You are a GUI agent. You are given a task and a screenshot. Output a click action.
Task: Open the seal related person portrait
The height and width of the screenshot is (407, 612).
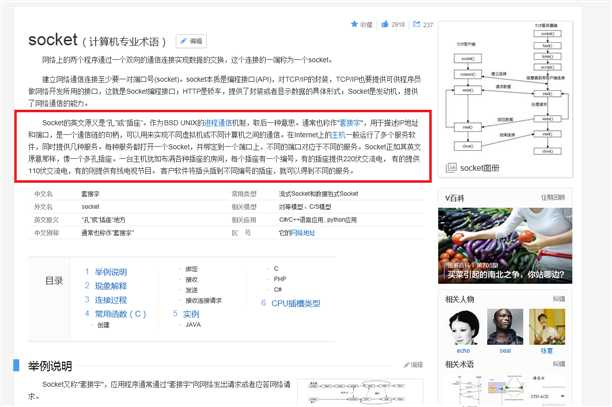coord(505,327)
